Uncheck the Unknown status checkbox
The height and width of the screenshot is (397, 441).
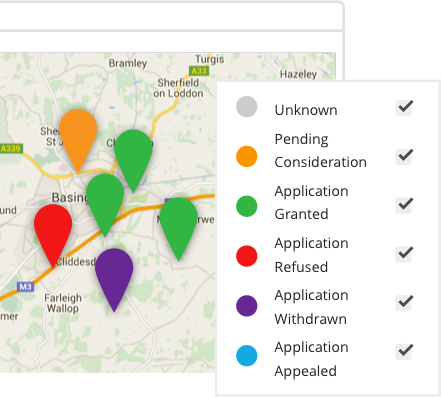pos(404,107)
